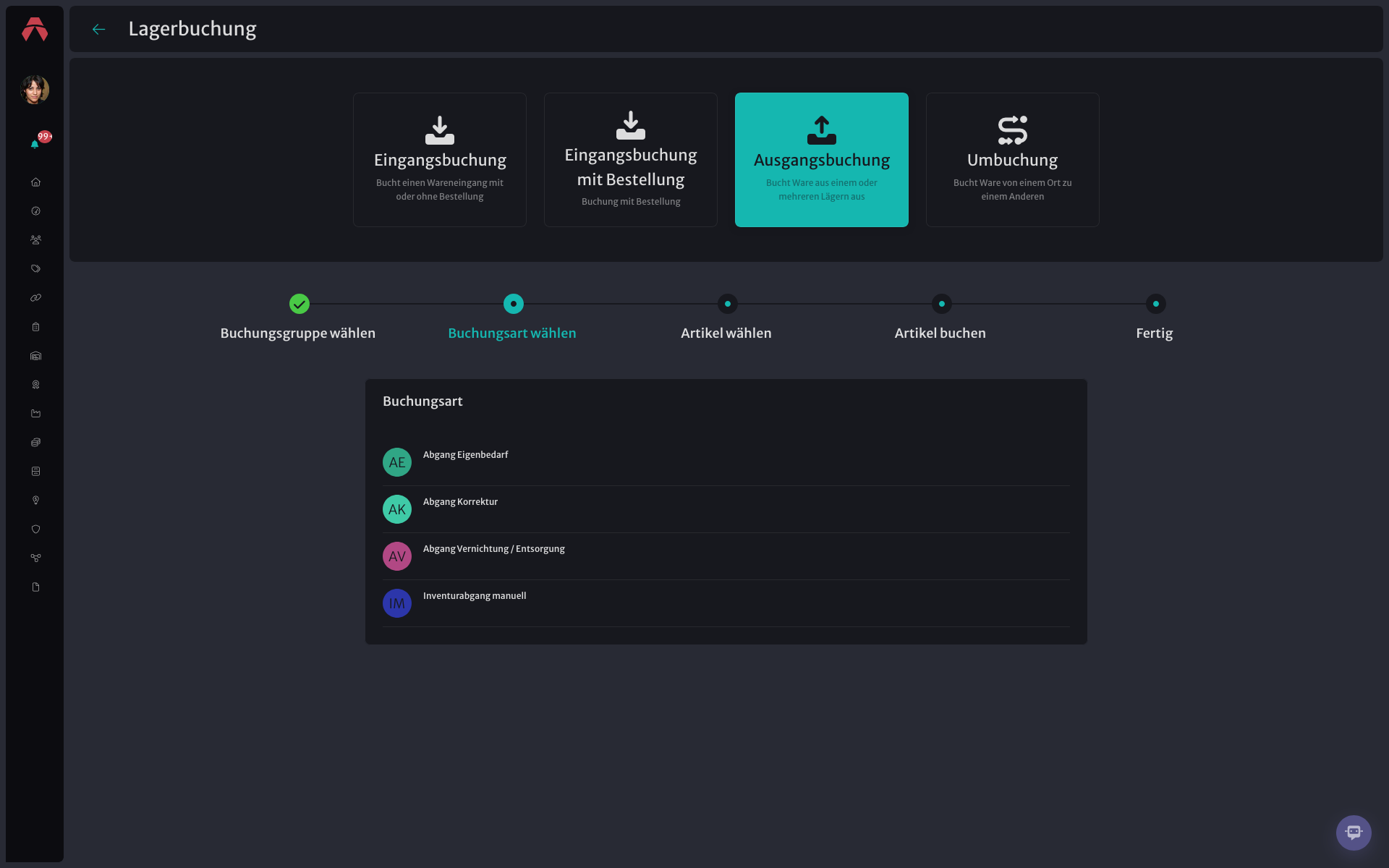This screenshot has width=1389, height=868.
Task: Open the coins icon in sidebar
Action: point(35,443)
